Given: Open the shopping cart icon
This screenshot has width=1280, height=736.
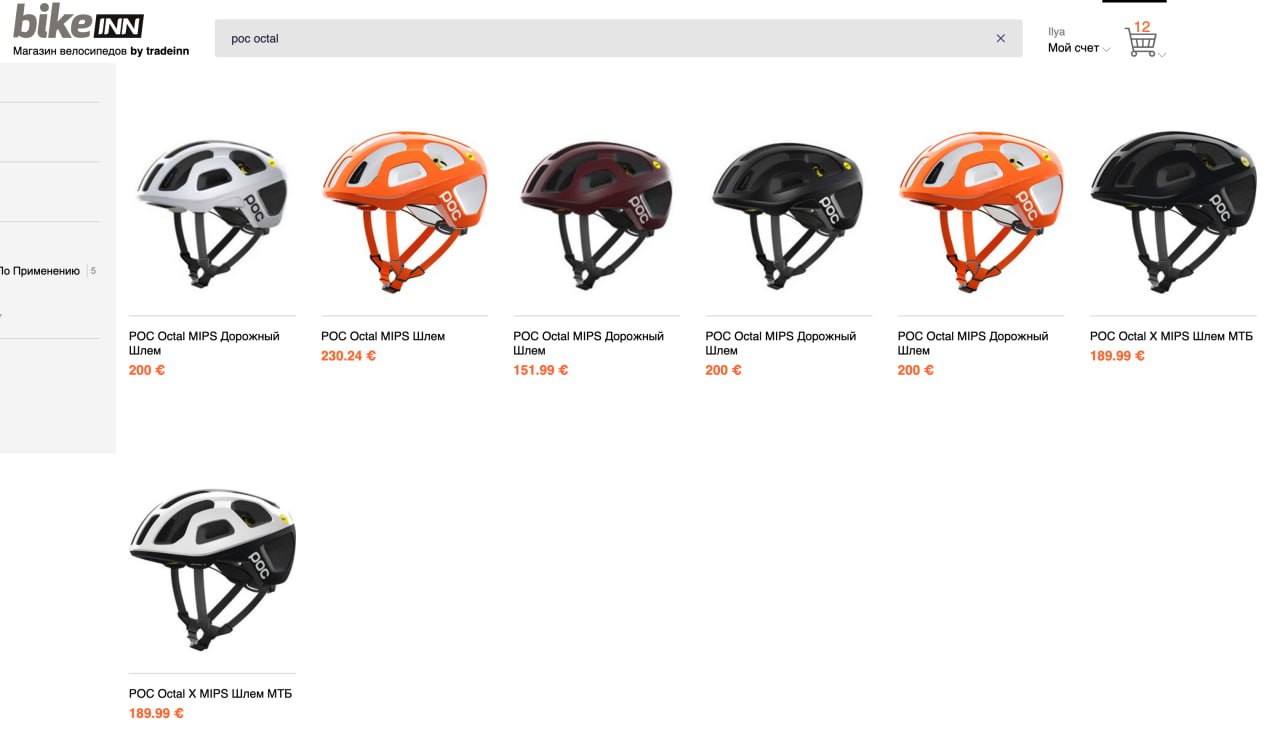Looking at the screenshot, I should pyautogui.click(x=1140, y=43).
